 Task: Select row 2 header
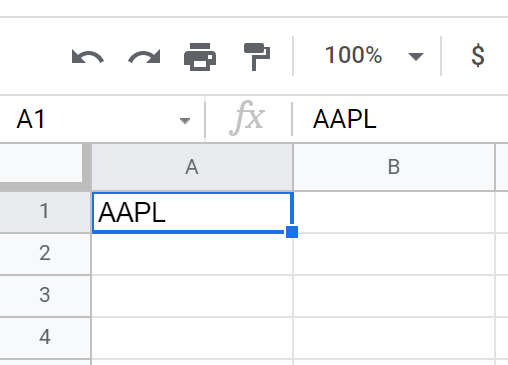click(45, 254)
